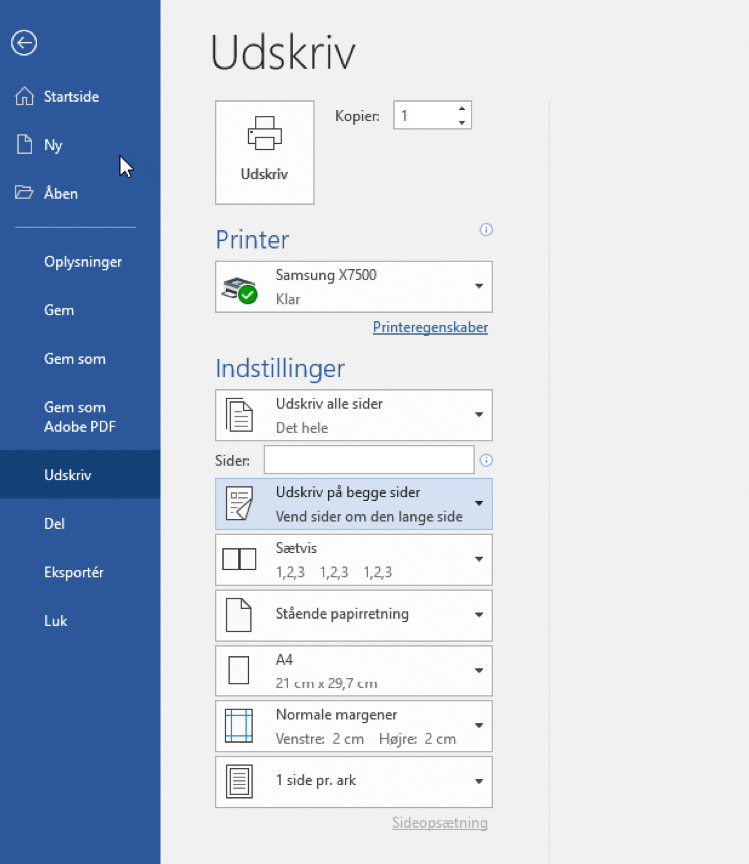Click the info icon beside Sider field
Screen dimensions: 749x864
[x=486, y=460]
